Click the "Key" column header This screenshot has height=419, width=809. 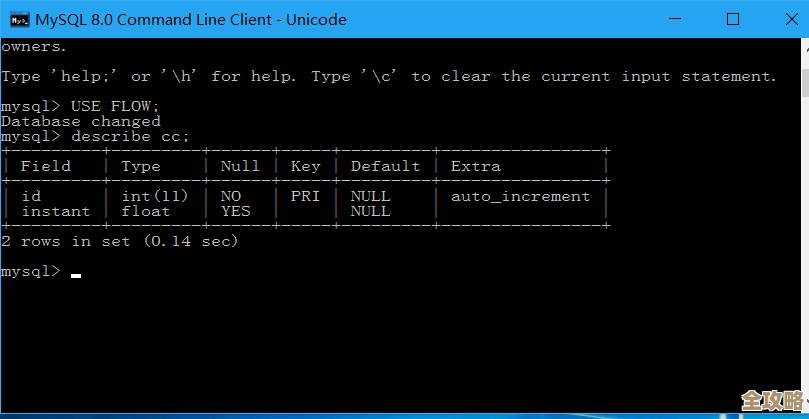click(x=305, y=166)
